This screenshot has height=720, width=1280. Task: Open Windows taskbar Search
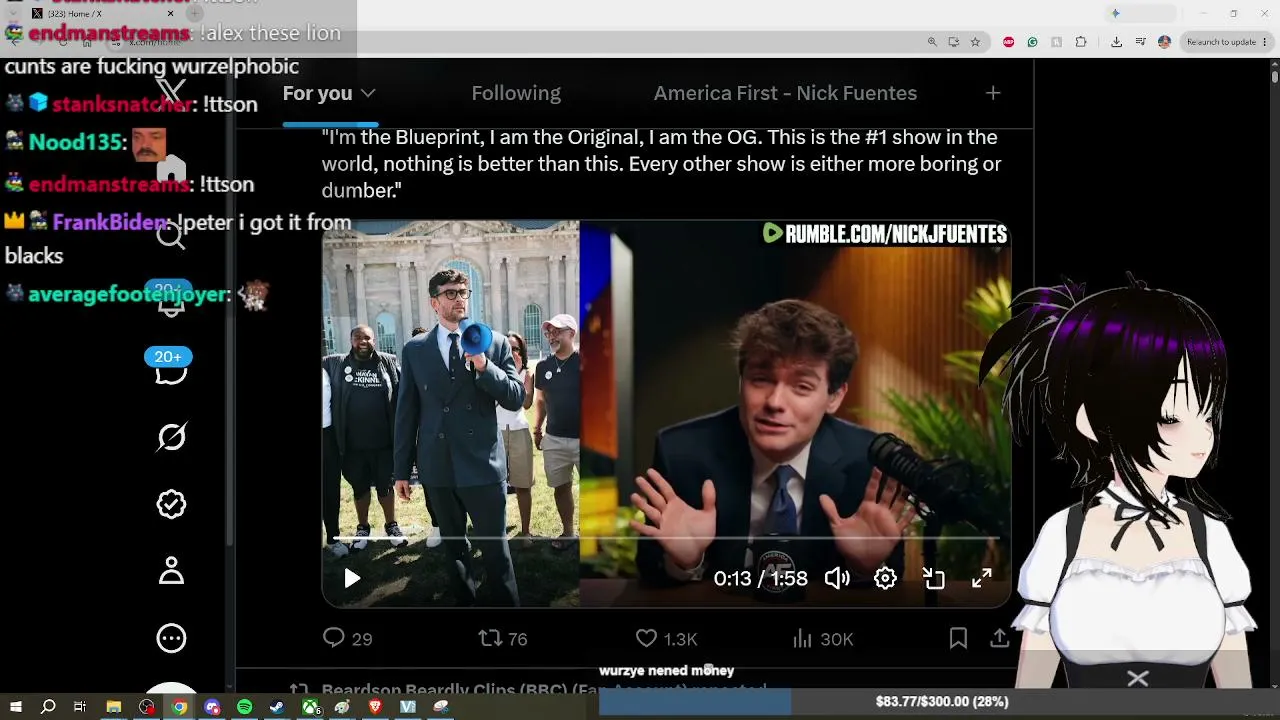click(48, 707)
